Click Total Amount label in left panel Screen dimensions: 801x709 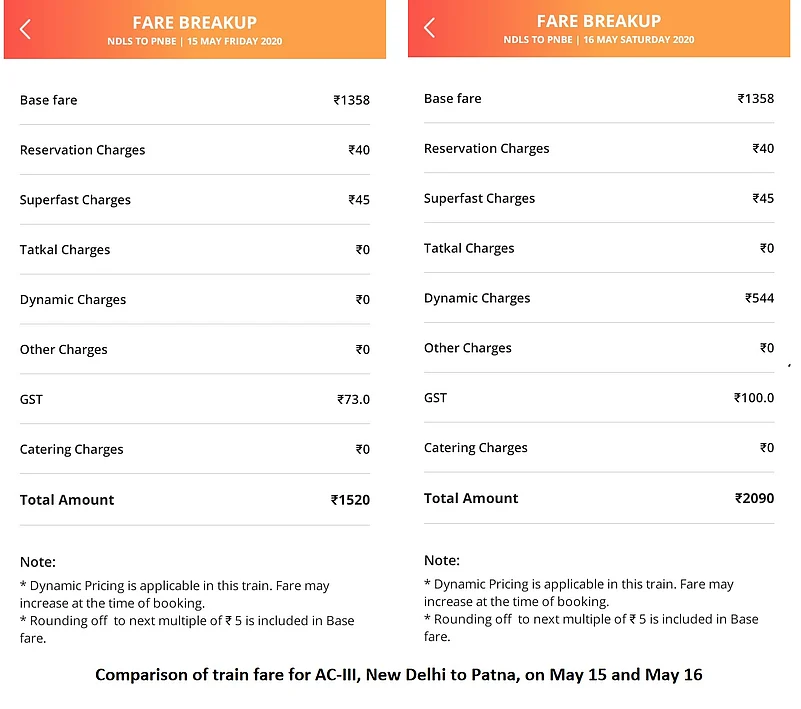67,500
